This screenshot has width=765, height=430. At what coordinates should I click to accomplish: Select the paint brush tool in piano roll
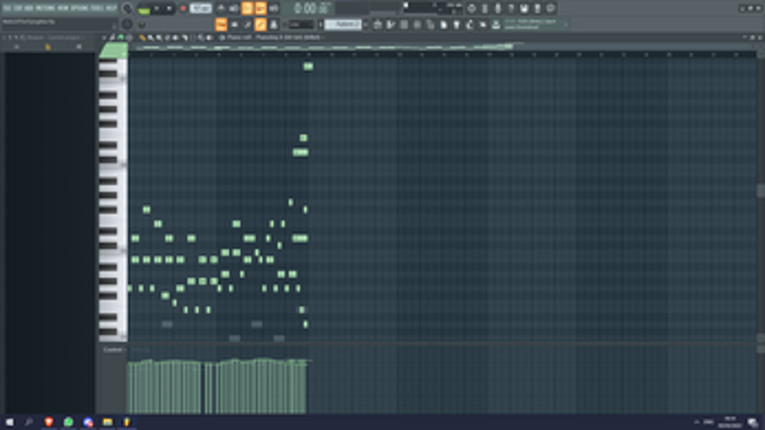pyautogui.click(x=150, y=38)
